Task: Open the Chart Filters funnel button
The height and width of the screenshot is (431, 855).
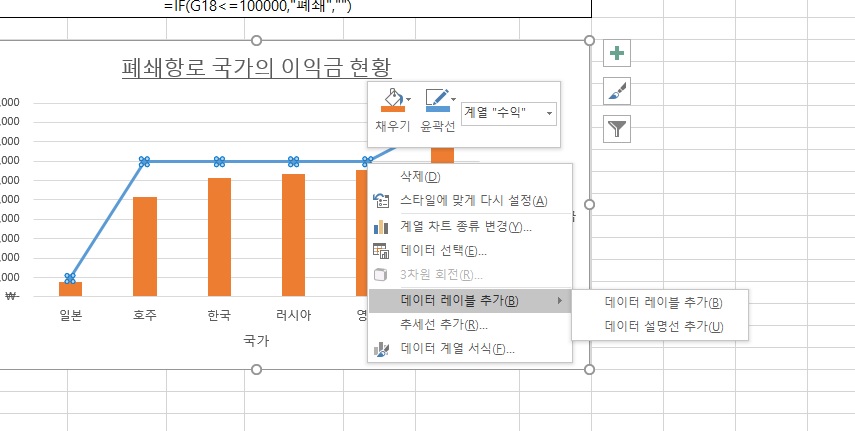Action: point(619,128)
